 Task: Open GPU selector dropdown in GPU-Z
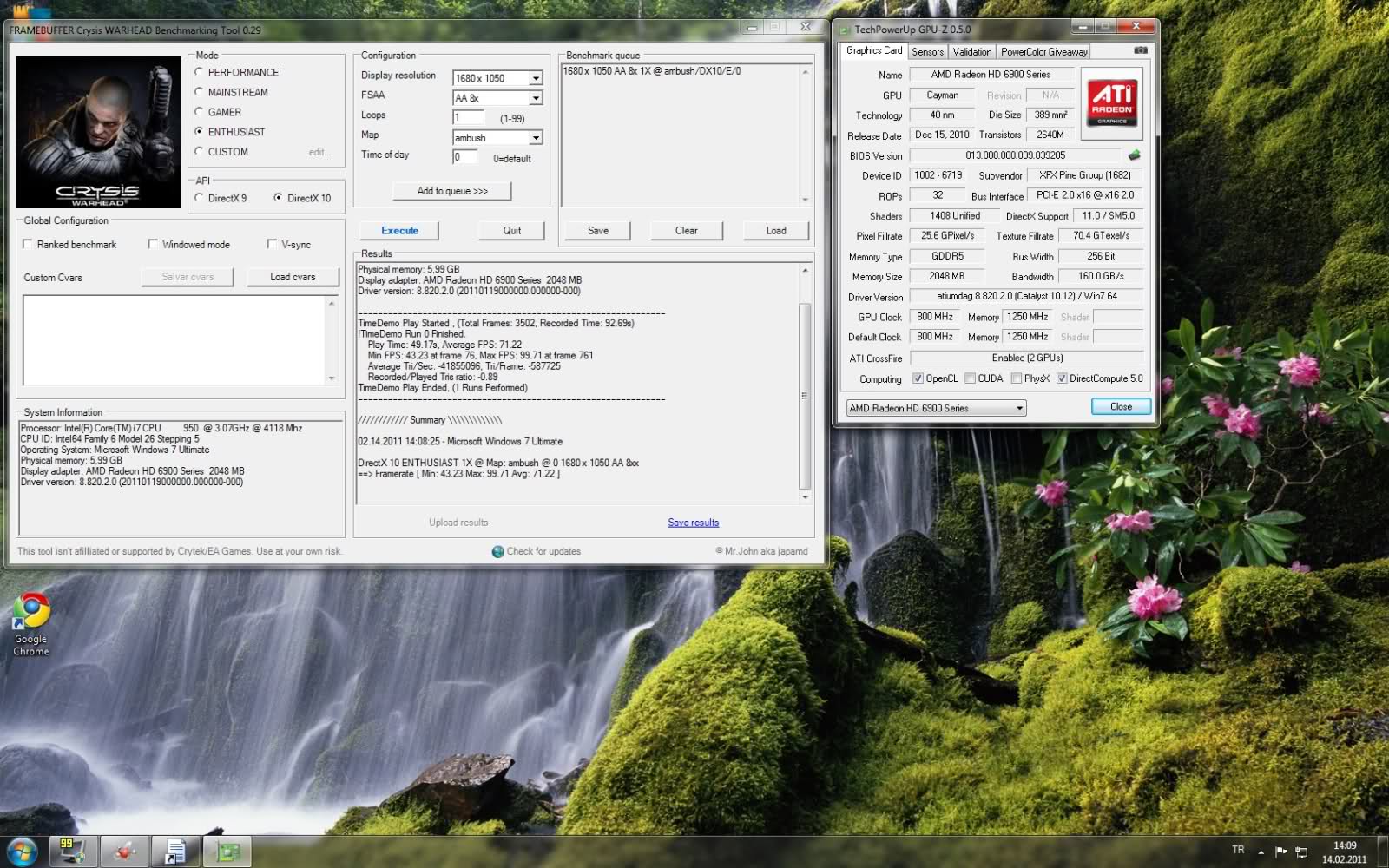(x=936, y=408)
